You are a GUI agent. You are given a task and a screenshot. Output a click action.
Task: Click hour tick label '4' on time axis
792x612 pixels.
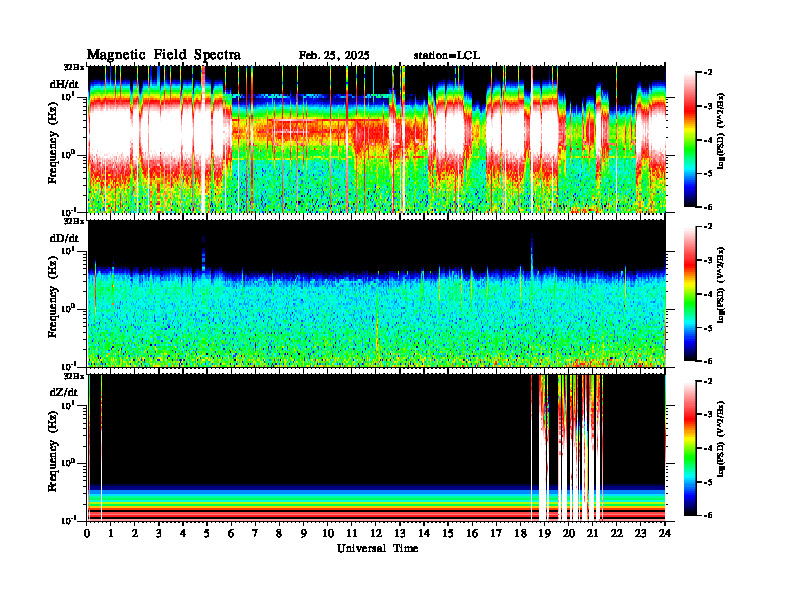click(183, 533)
